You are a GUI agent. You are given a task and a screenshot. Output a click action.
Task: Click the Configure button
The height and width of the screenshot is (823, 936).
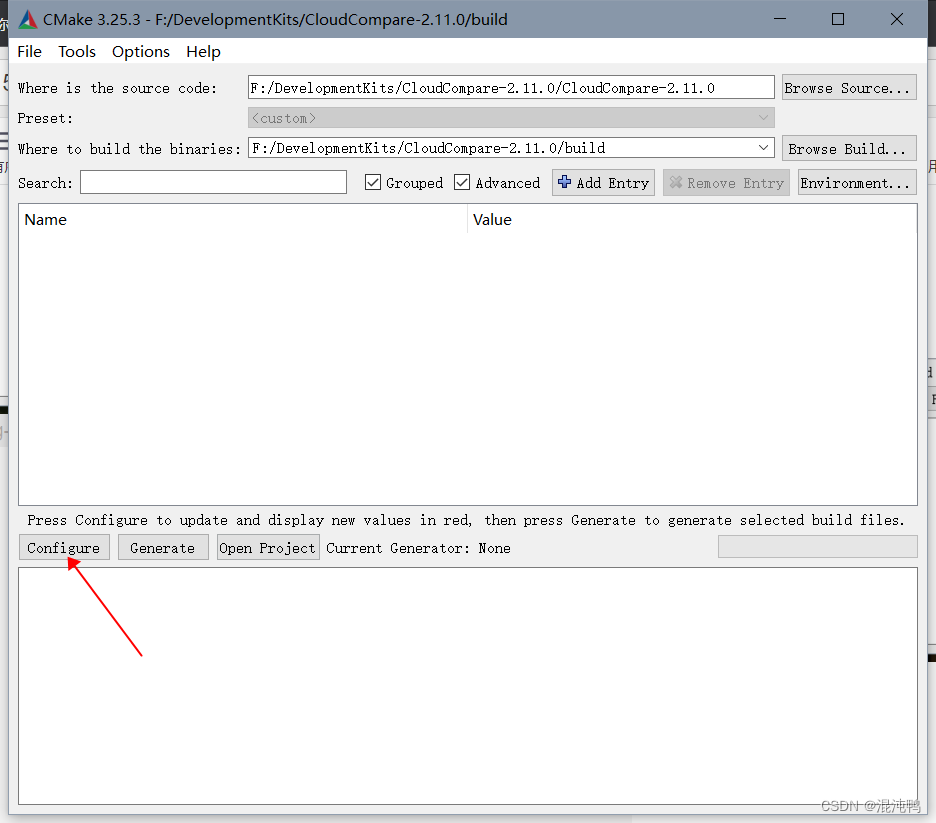pos(64,548)
